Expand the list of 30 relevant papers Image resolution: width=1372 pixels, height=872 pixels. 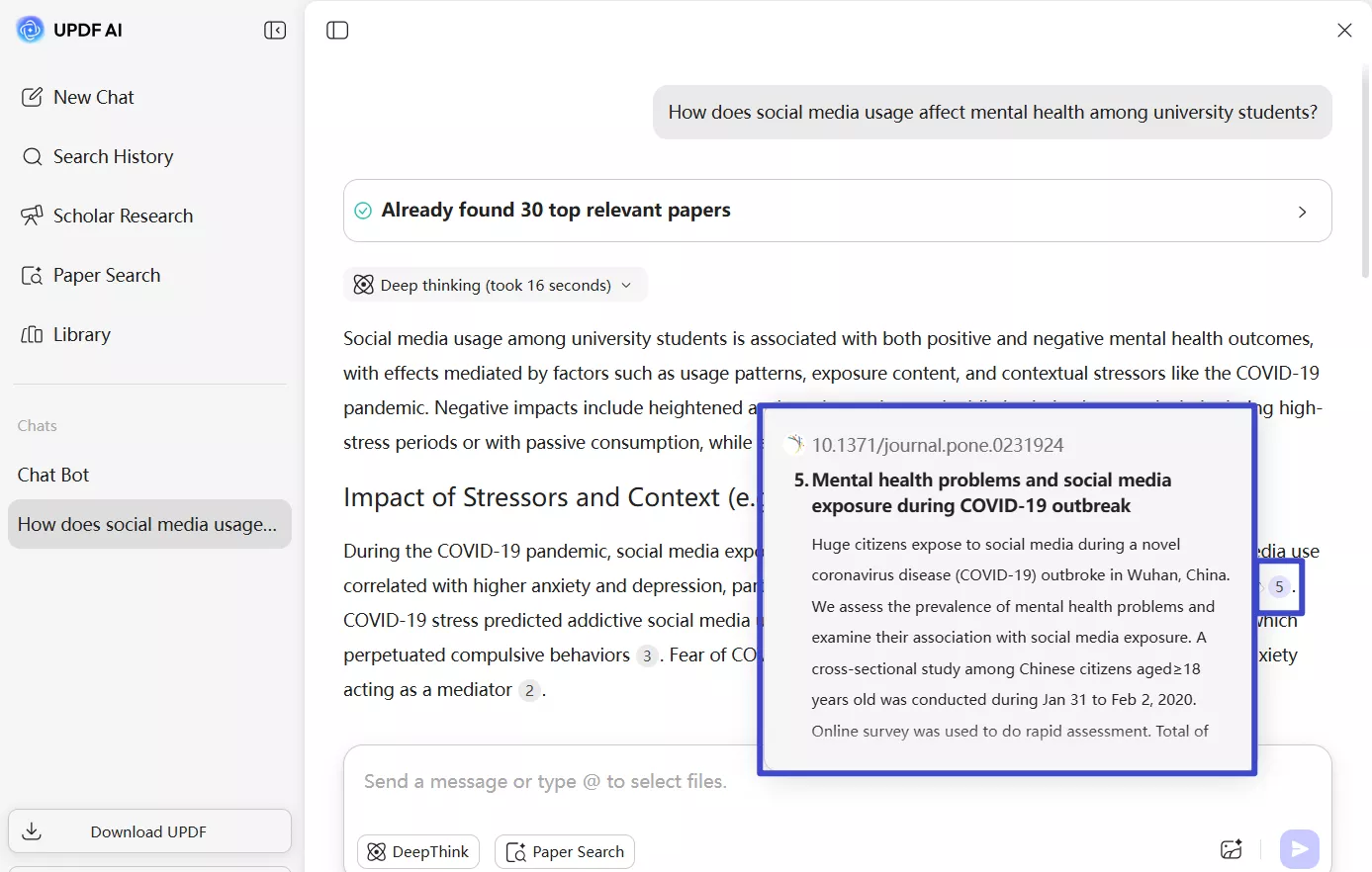point(1304,211)
